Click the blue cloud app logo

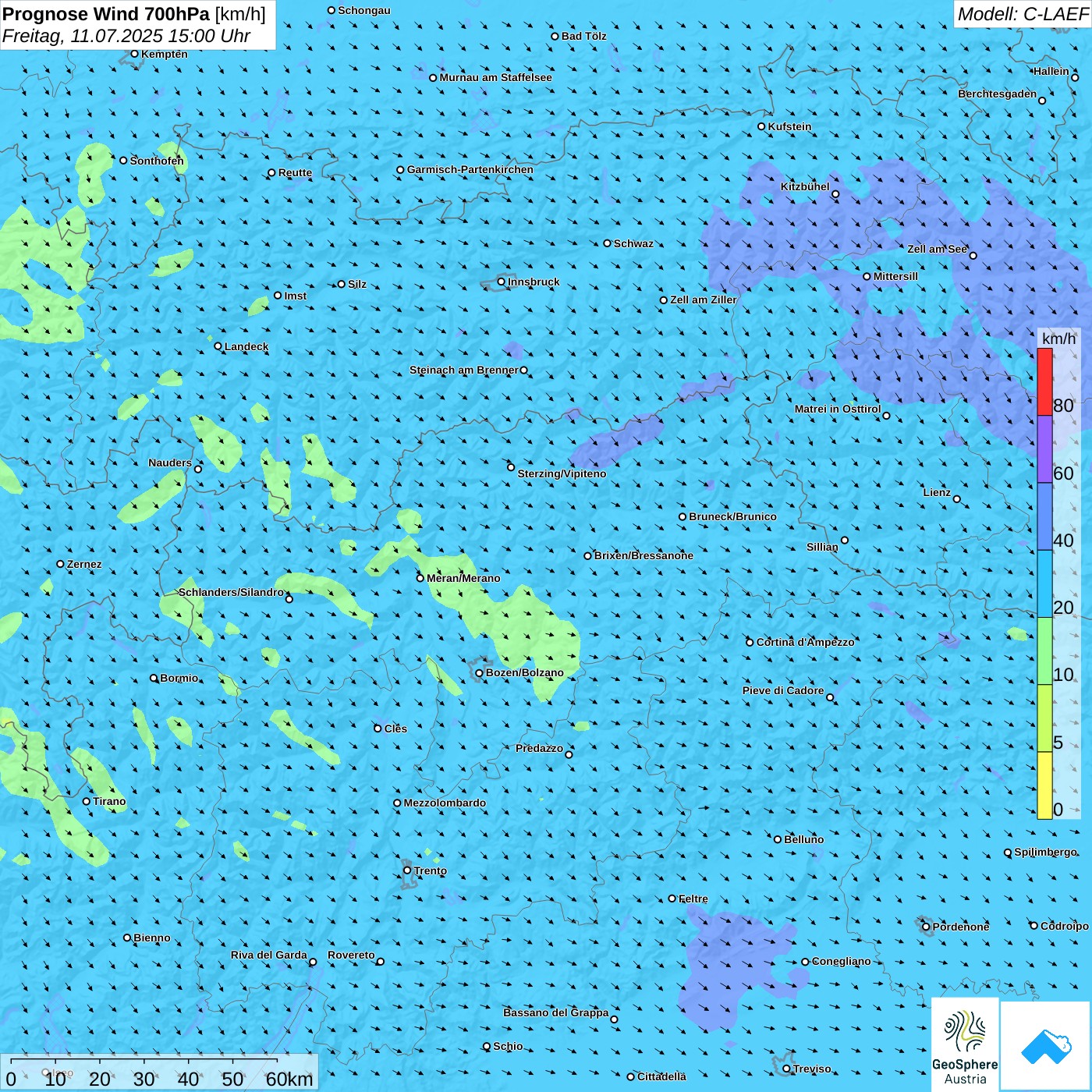[1046, 1046]
